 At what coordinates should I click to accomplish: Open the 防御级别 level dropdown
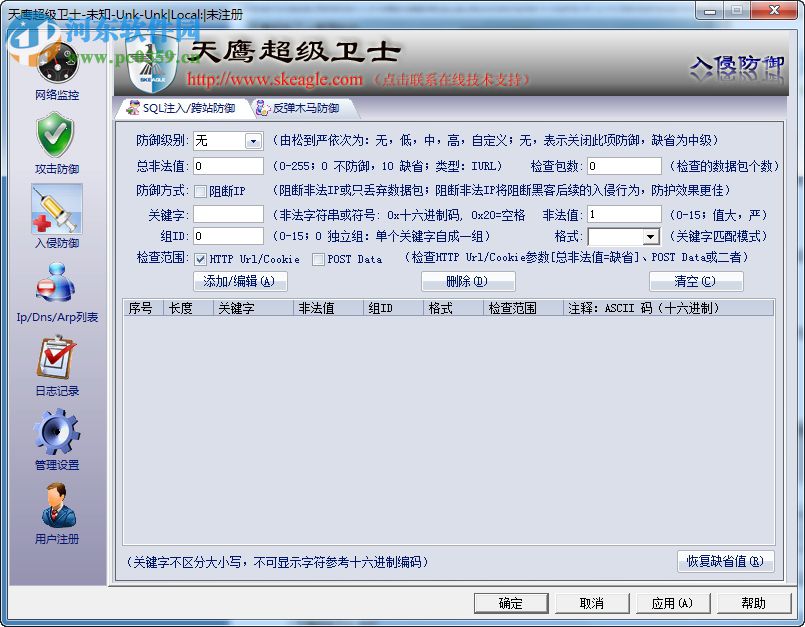point(251,141)
